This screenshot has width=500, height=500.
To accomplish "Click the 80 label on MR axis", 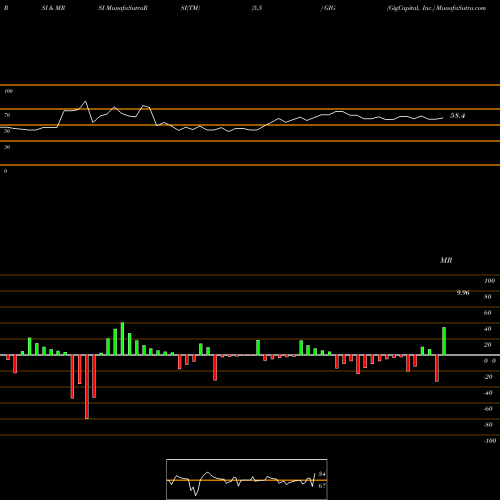I will [x=488, y=297].
